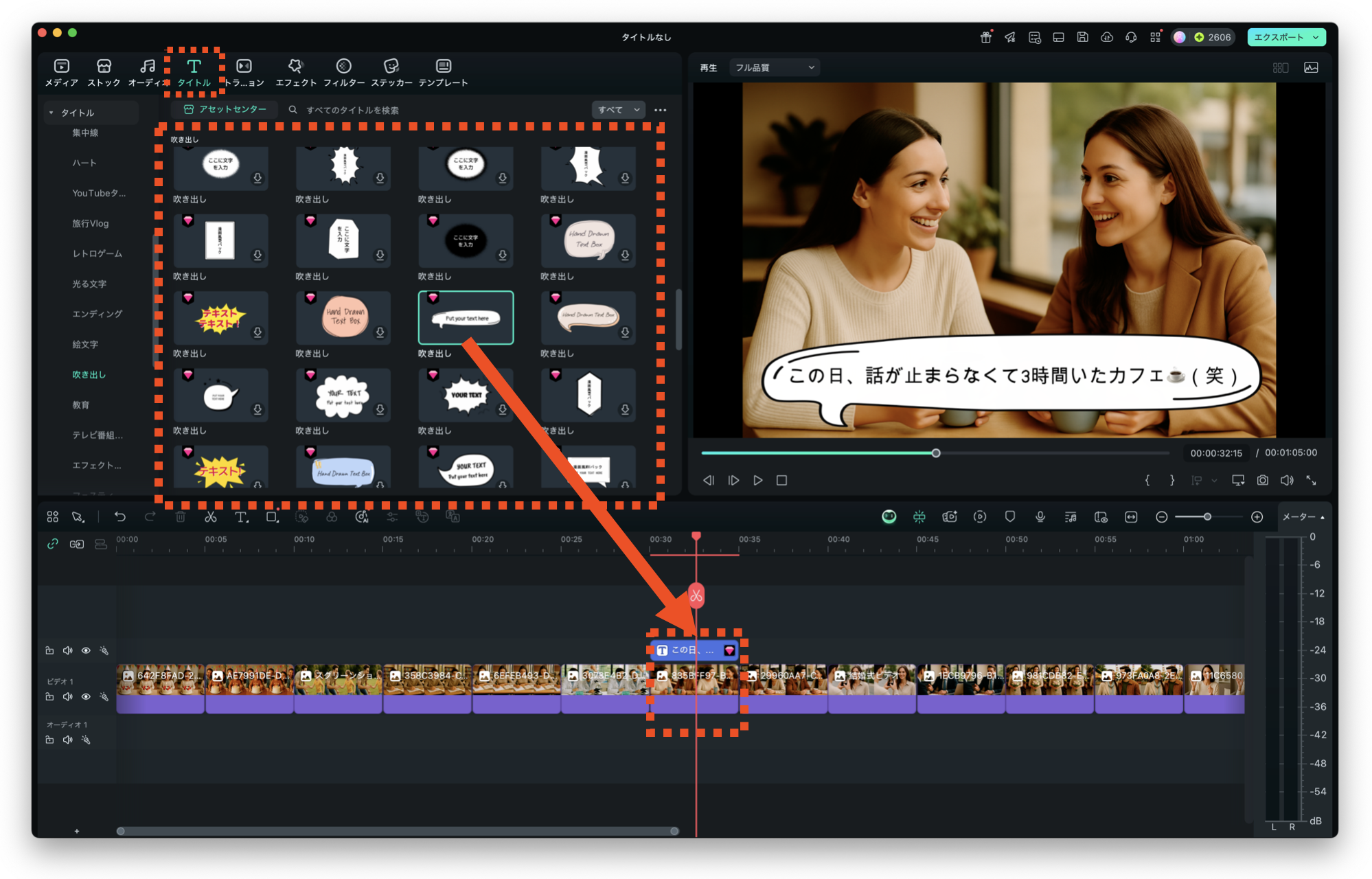Click the snapshot camera icon
Screen dimensions: 1372x879
1262,480
